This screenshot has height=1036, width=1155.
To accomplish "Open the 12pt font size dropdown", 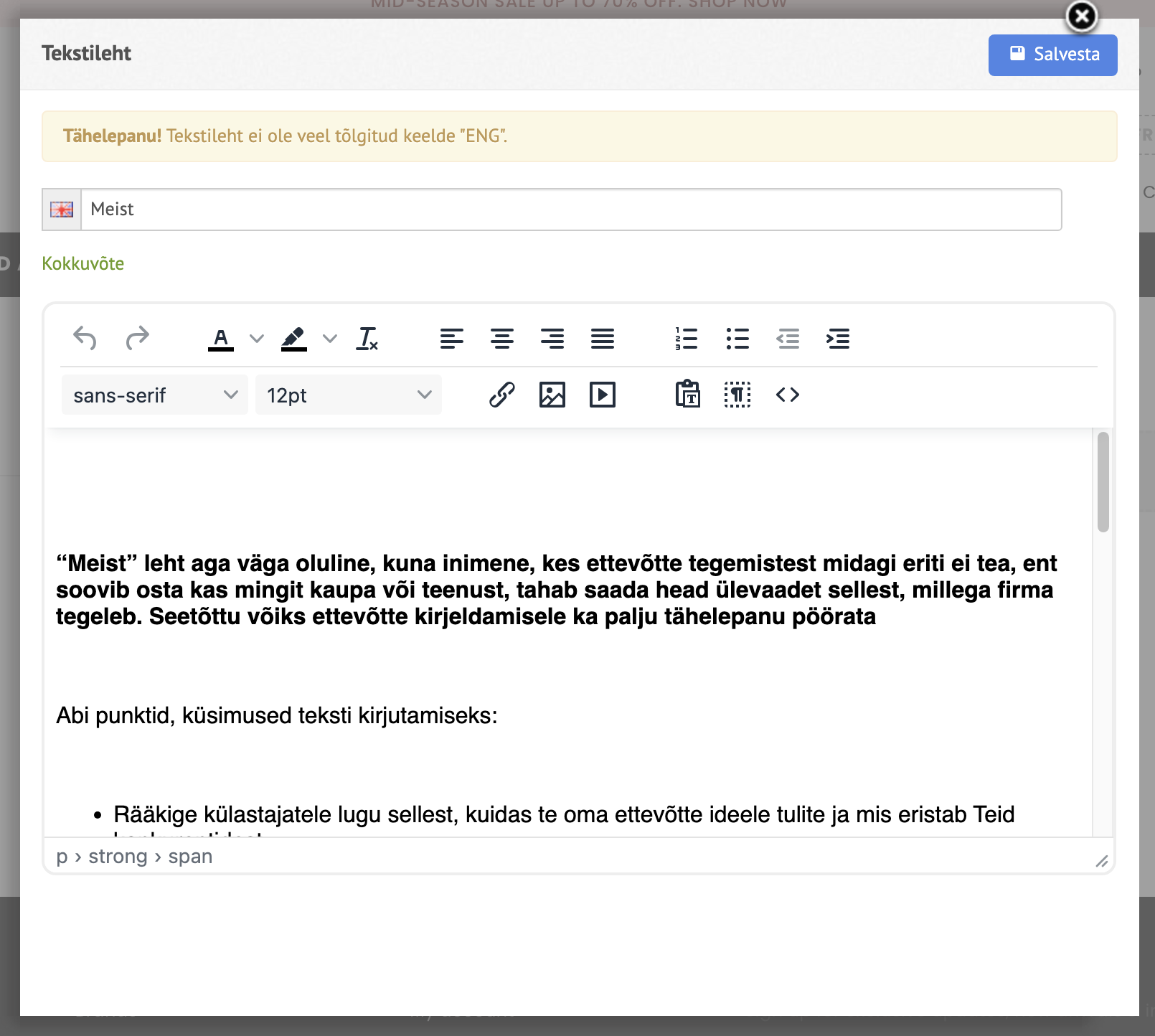I will coord(349,395).
